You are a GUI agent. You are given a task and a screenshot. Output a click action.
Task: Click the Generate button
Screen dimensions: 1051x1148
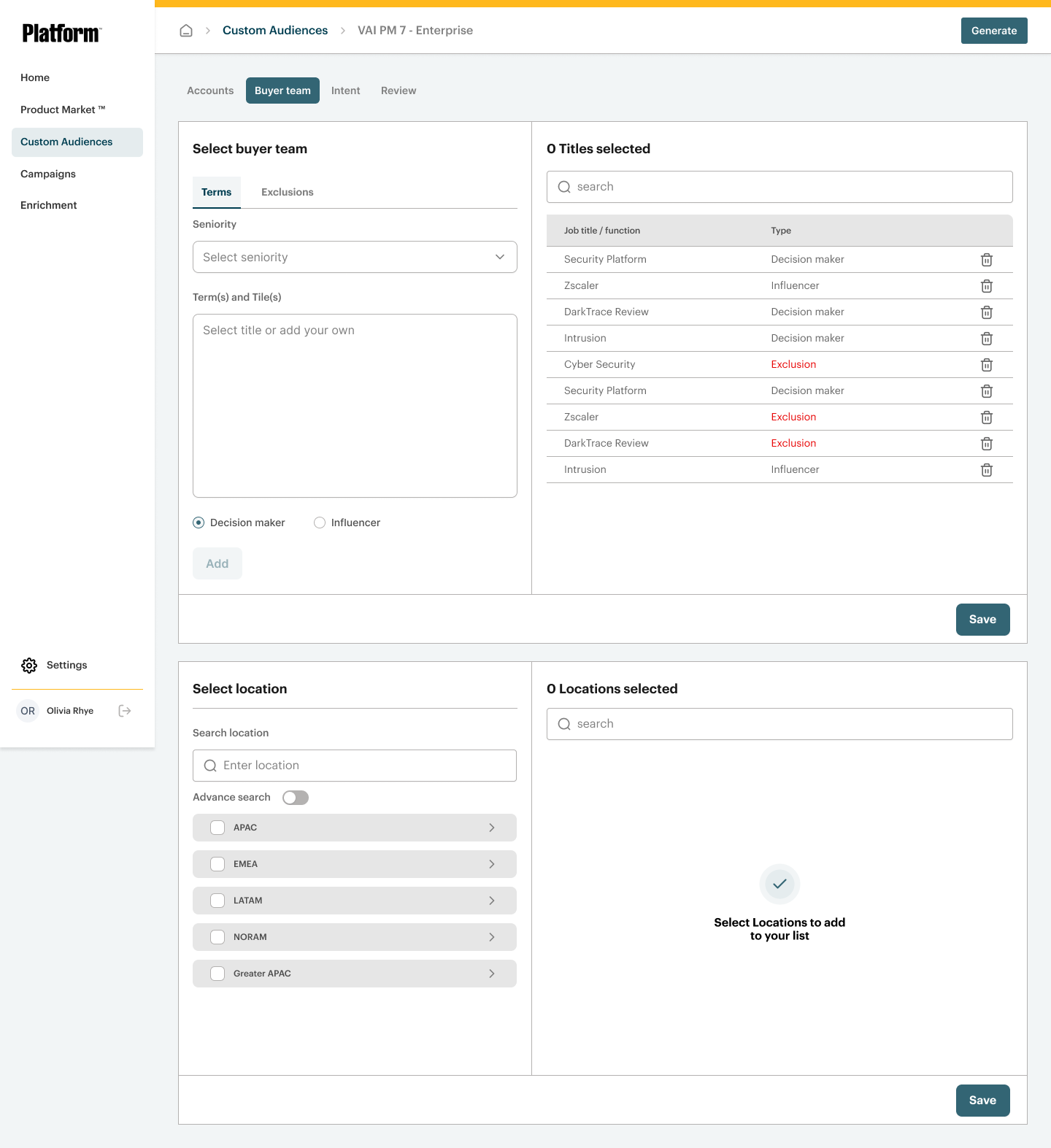[993, 31]
